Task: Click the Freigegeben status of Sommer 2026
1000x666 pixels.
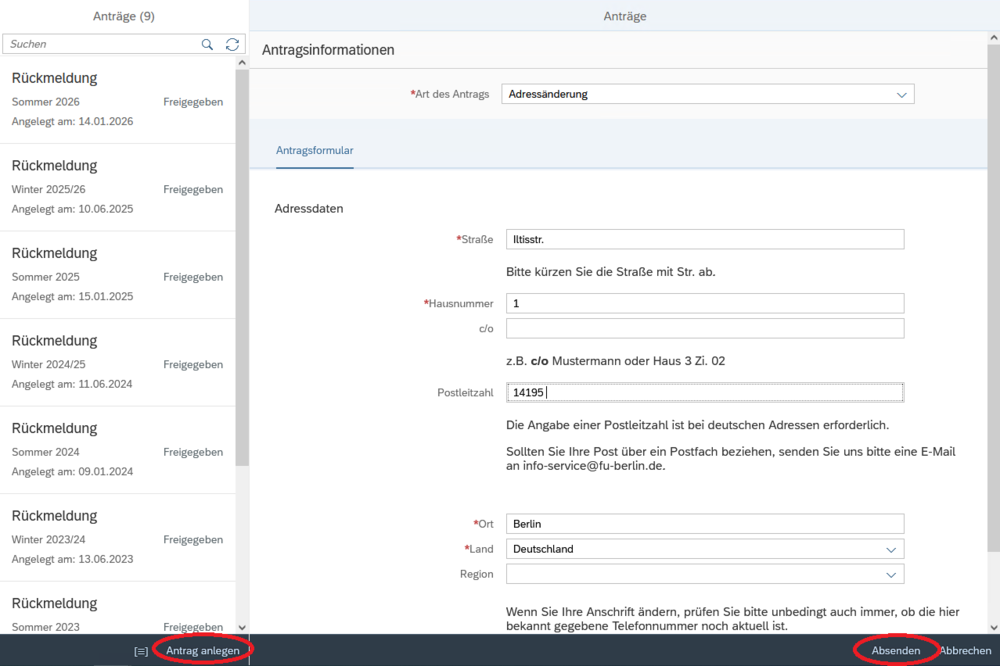Action: [193, 102]
